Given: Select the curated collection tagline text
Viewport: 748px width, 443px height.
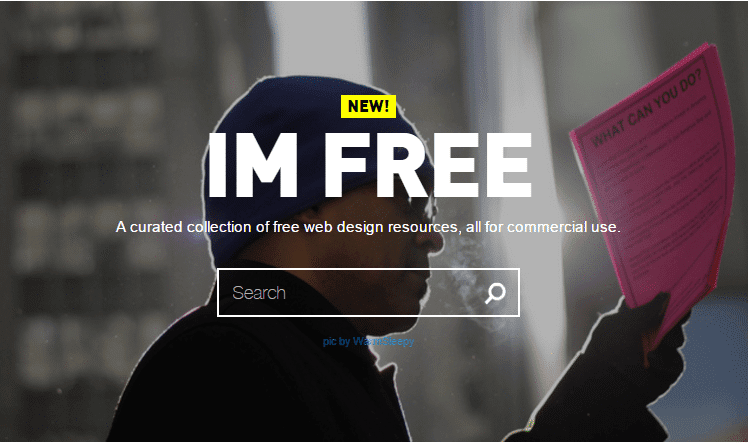Looking at the screenshot, I should click(368, 227).
